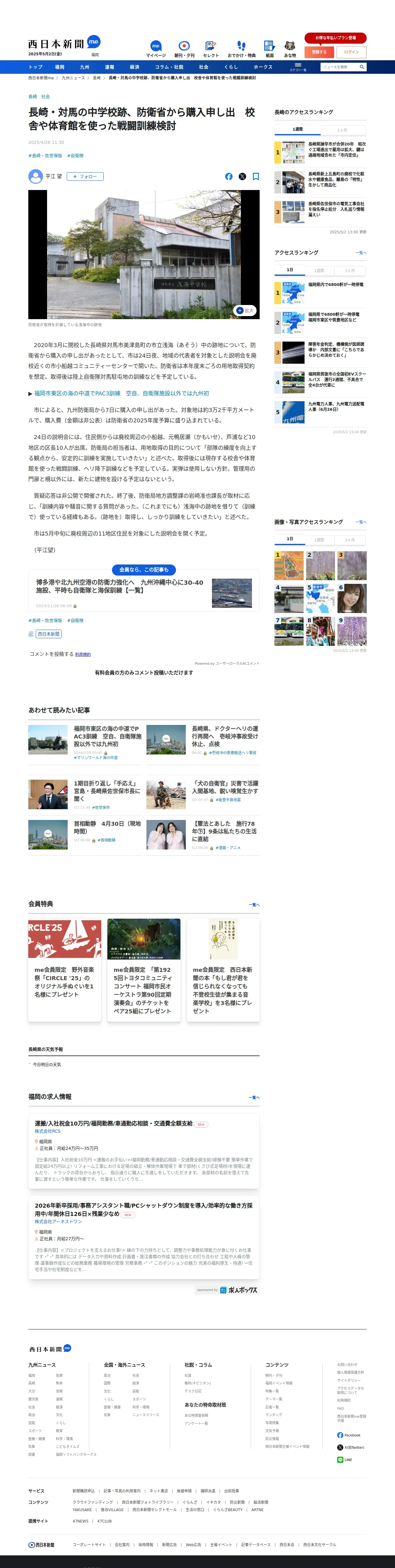Click お得な年払いプラン登場 banner

pyautogui.click(x=335, y=38)
